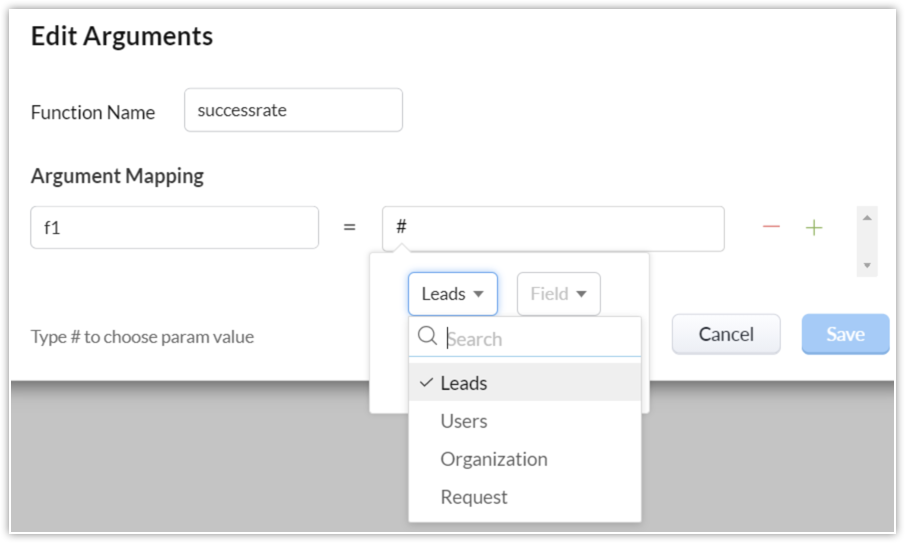This screenshot has width=905, height=543.
Task: Click the argument list scrollbar track
Action: (x=867, y=242)
